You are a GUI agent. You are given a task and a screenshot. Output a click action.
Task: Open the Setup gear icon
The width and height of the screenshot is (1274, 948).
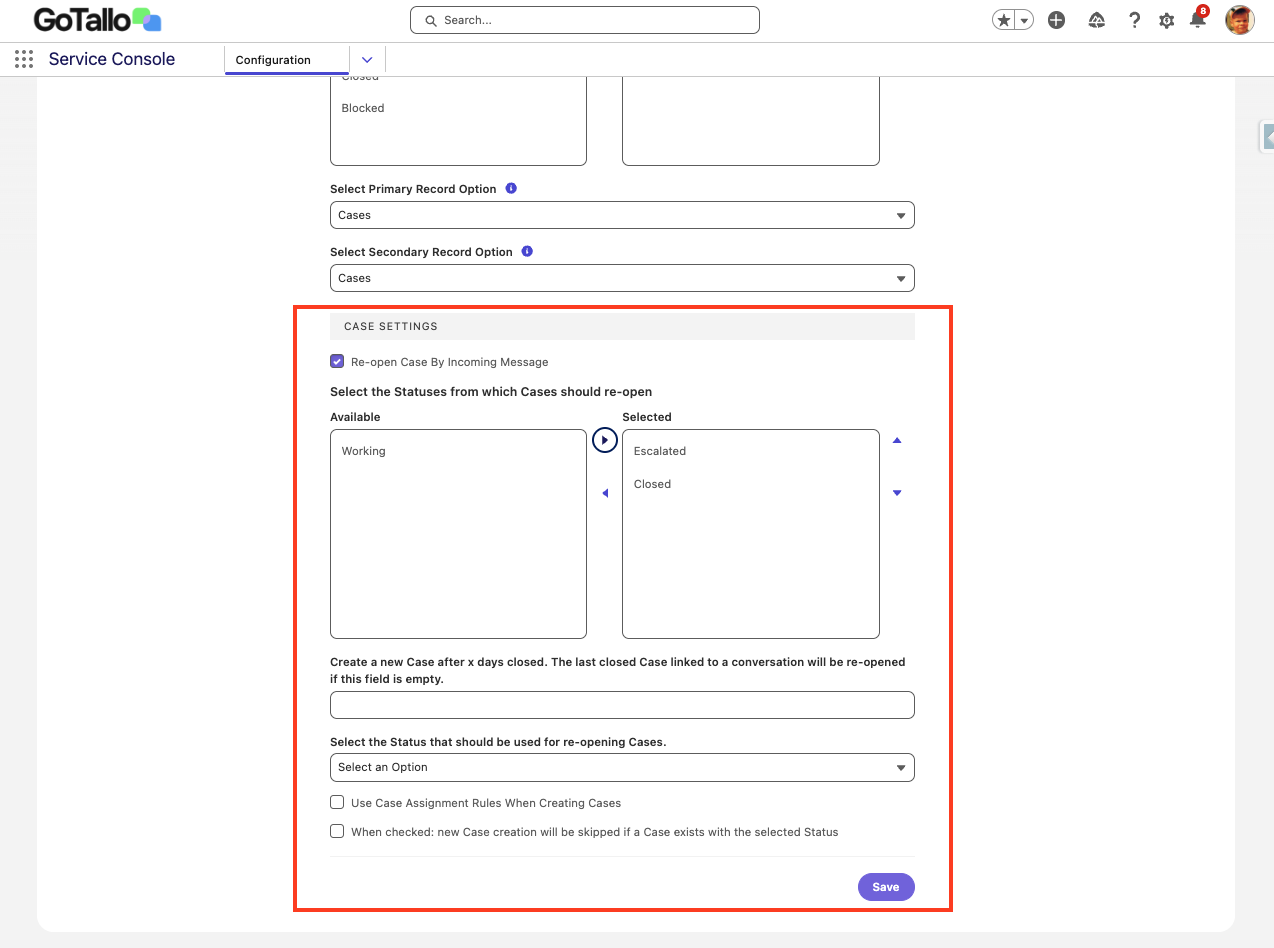[x=1166, y=20]
